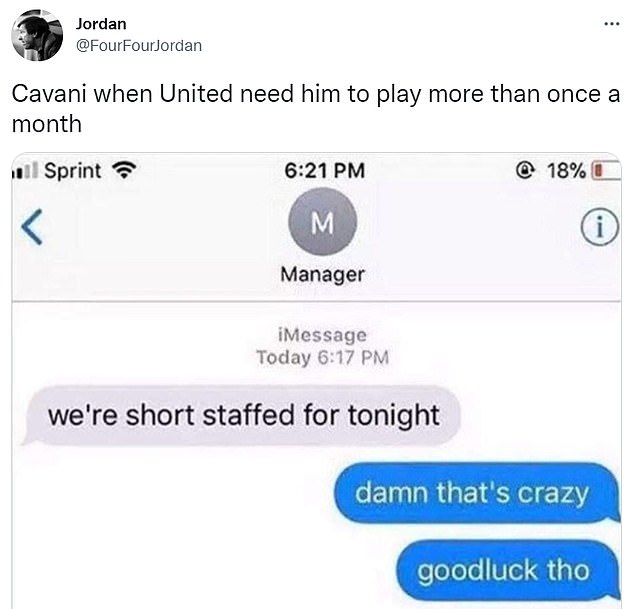Click the 6:21 PM clock in the status bar
The height and width of the screenshot is (609, 634).
324,170
